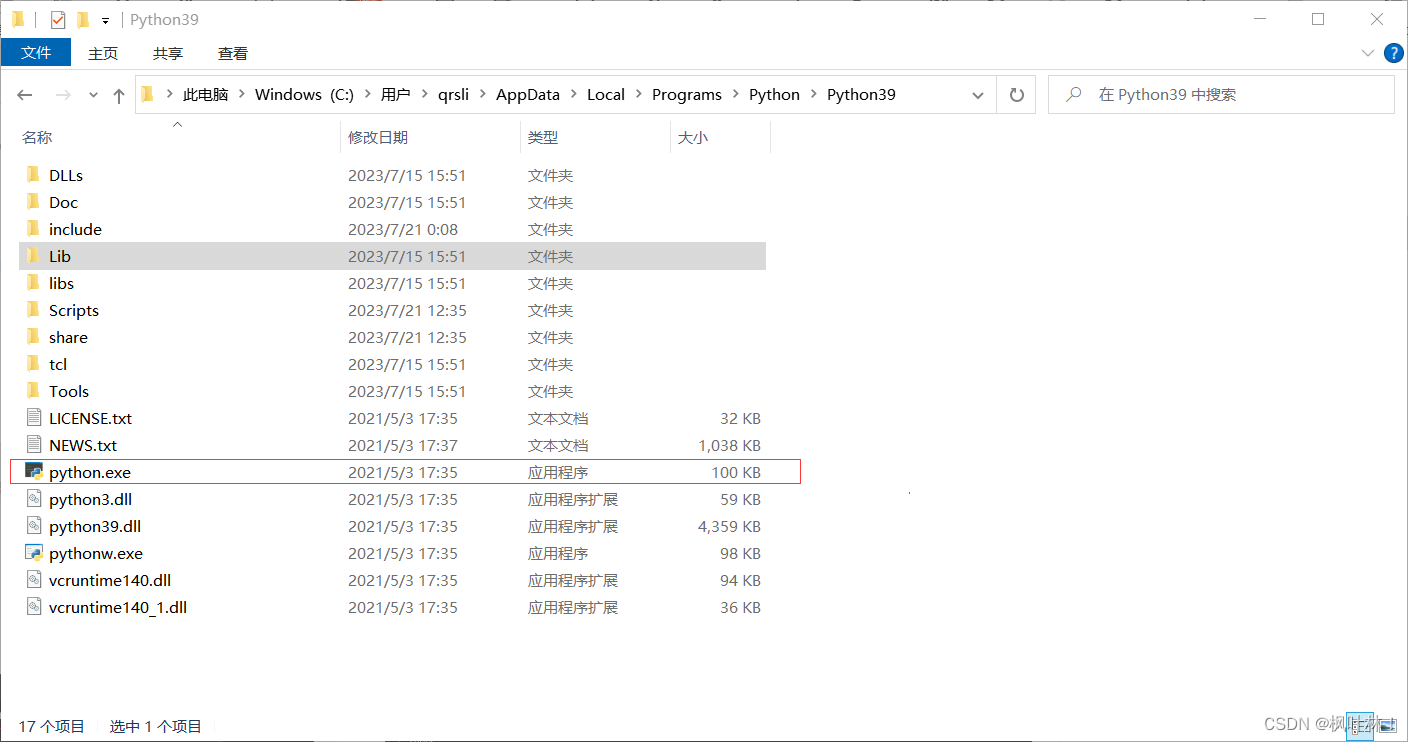Select the include folder name
Image resolution: width=1408 pixels, height=742 pixels.
(75, 229)
